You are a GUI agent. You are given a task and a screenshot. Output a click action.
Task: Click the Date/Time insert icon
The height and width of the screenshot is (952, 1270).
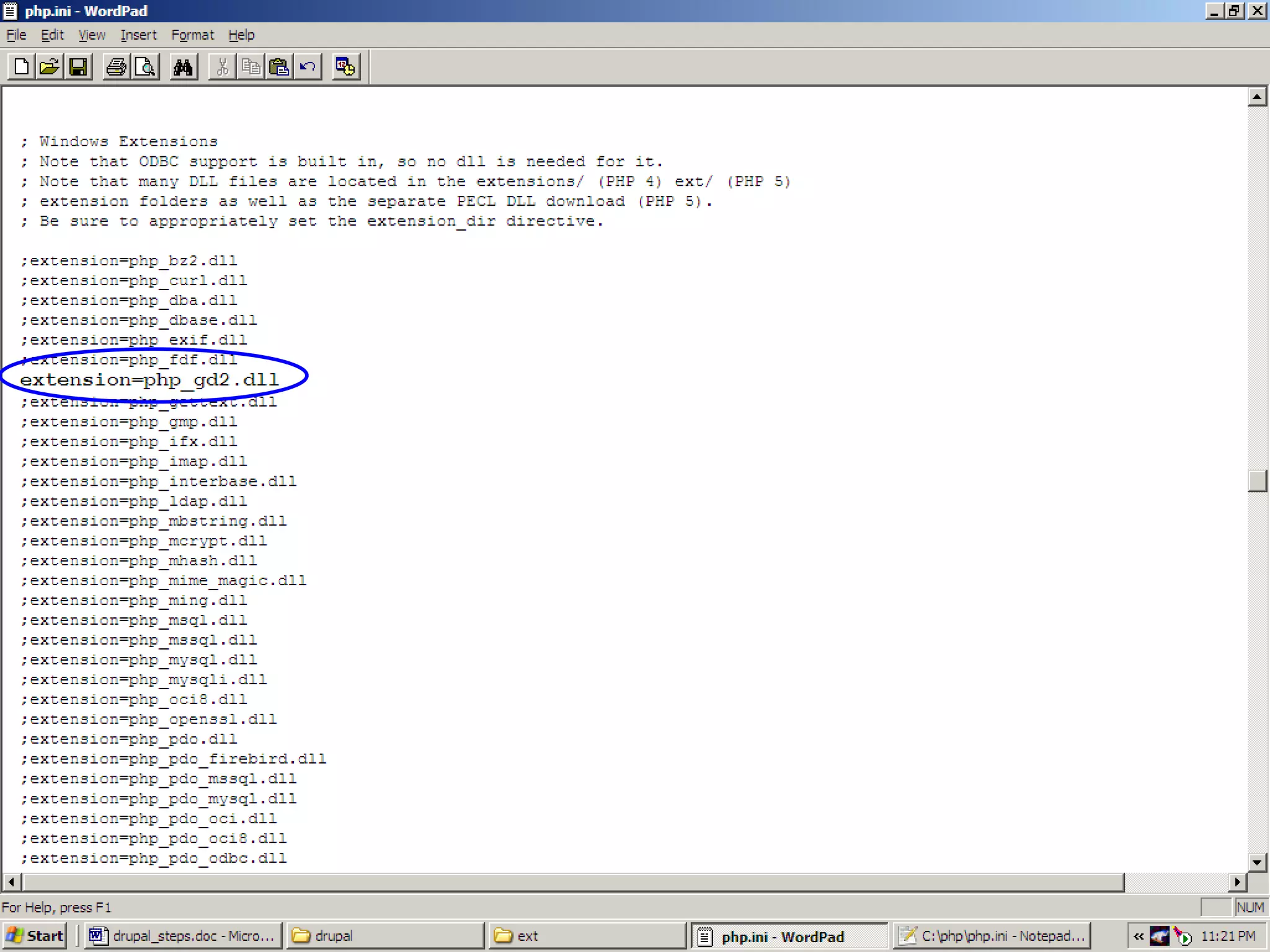(x=345, y=66)
